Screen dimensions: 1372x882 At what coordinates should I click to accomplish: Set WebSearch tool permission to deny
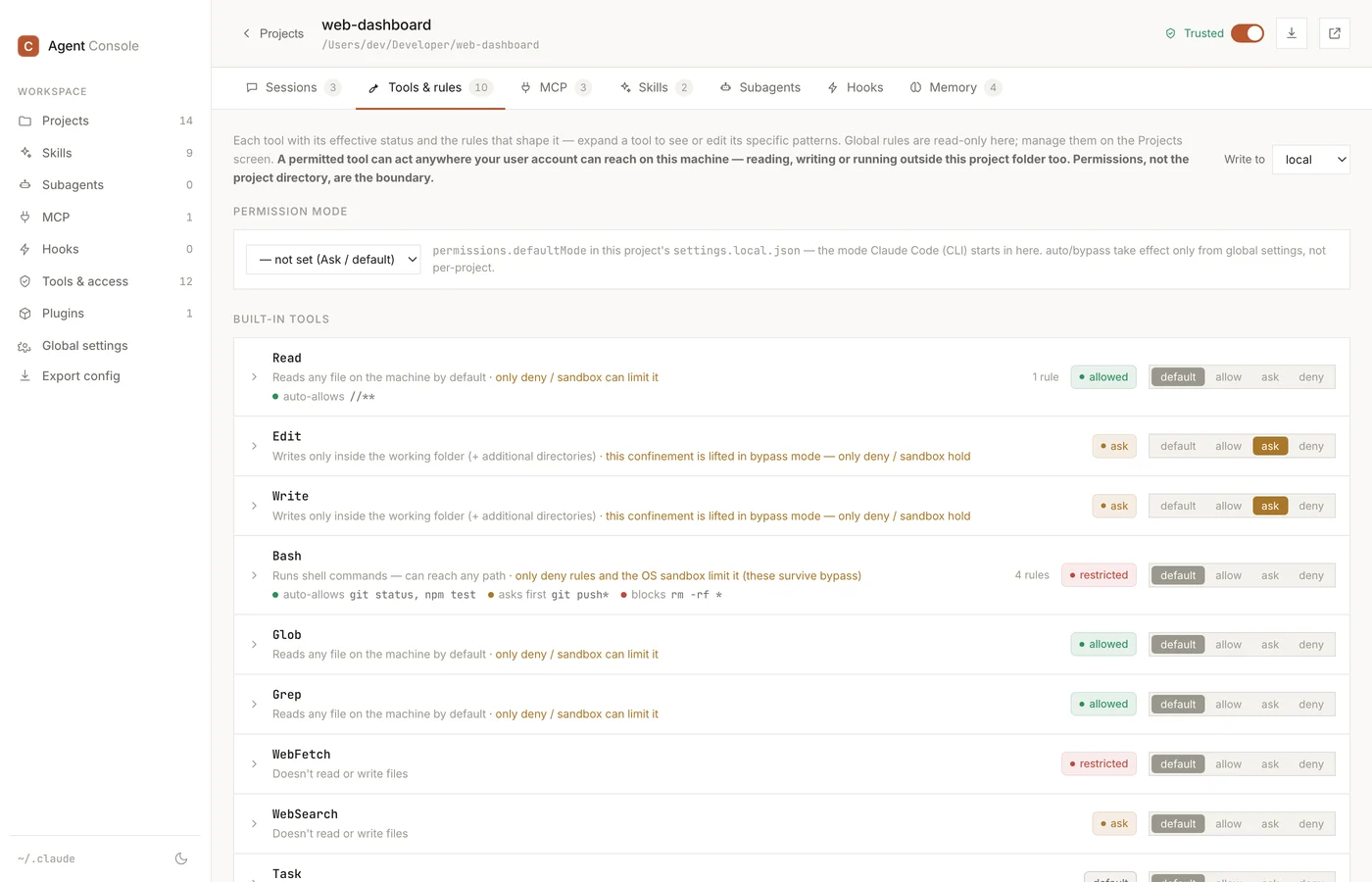point(1310,824)
